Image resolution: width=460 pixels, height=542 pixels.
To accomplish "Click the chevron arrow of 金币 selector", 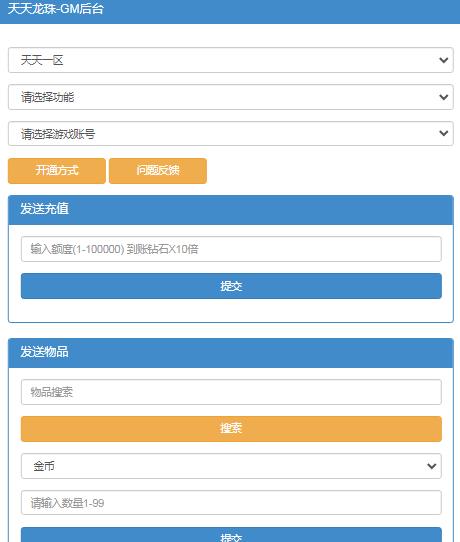I will coord(431,466).
